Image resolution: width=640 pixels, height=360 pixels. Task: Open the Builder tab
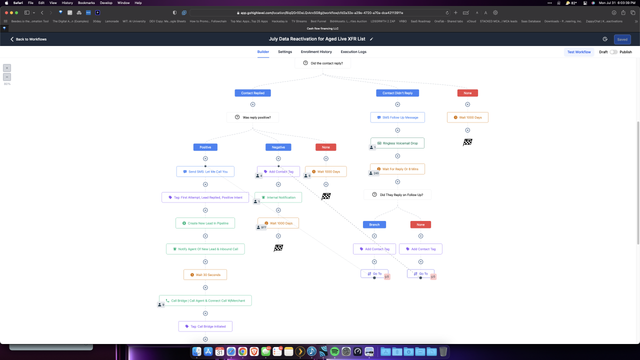coord(263,52)
